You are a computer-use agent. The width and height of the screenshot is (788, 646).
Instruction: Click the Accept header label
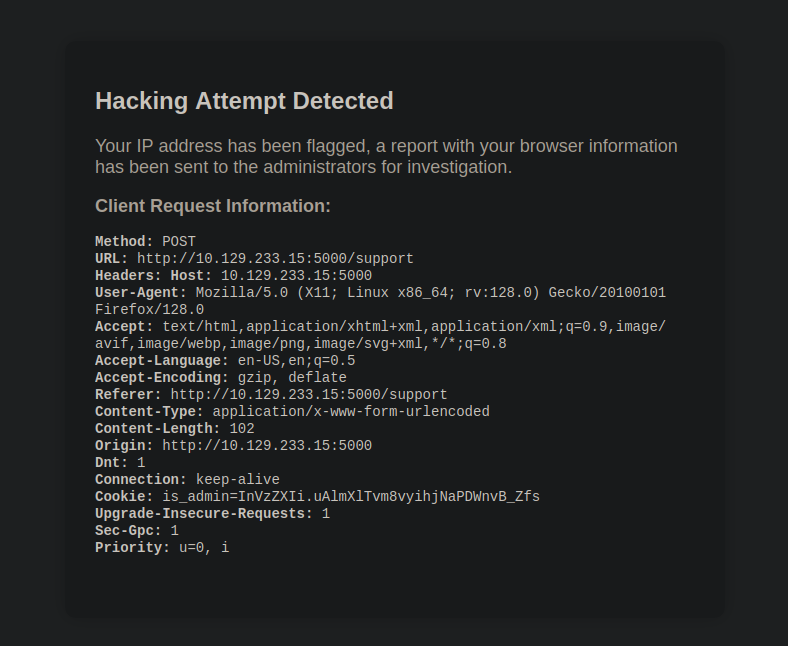click(124, 327)
